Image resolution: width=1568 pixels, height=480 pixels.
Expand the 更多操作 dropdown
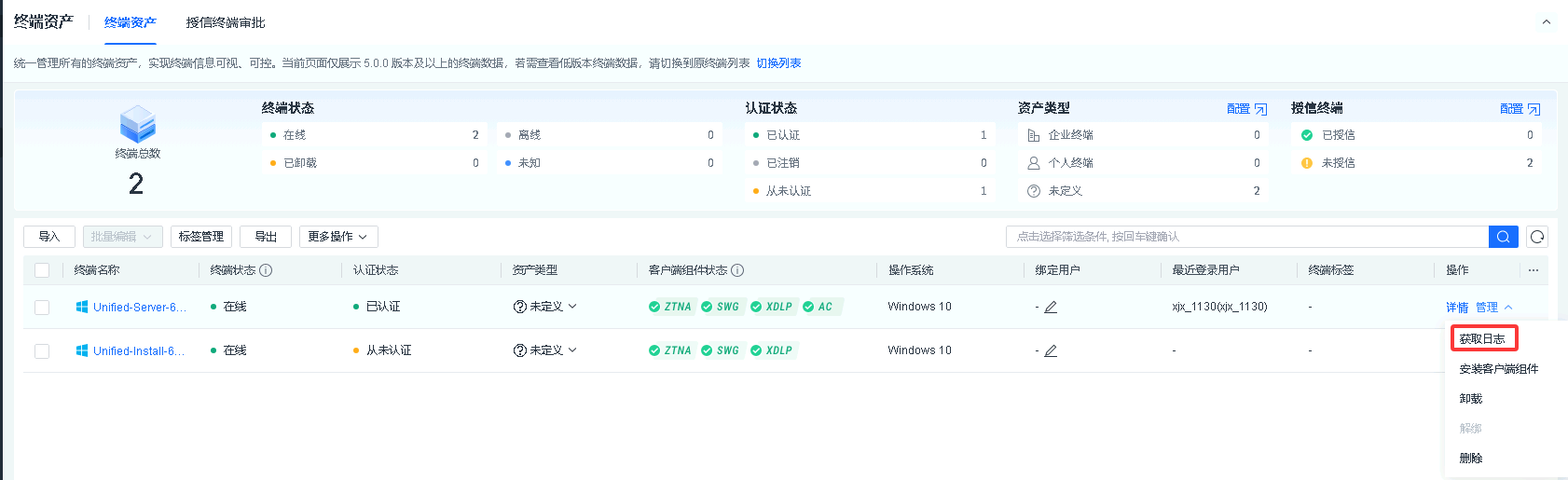[x=337, y=237]
